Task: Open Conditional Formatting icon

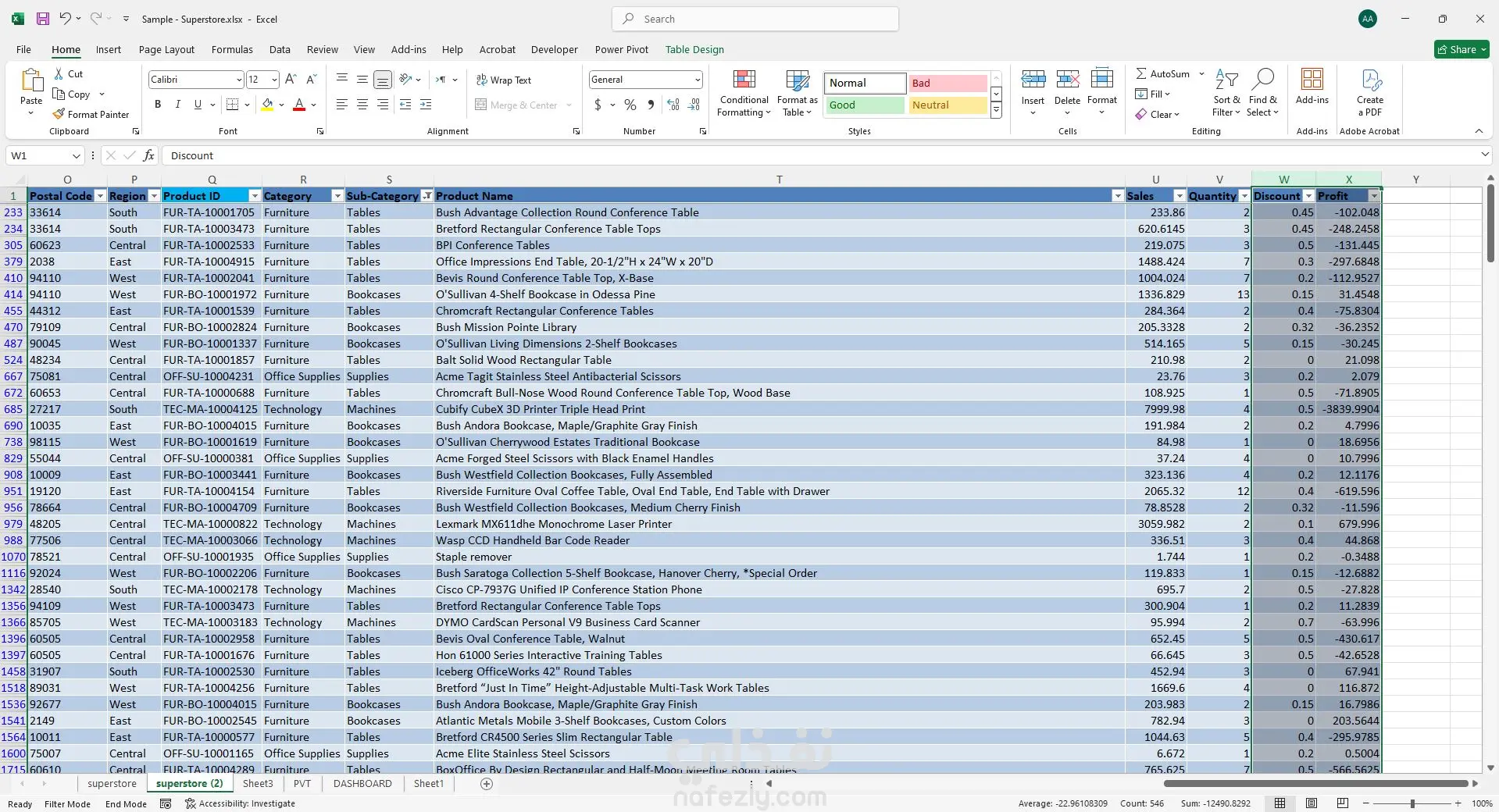Action: pyautogui.click(x=744, y=80)
